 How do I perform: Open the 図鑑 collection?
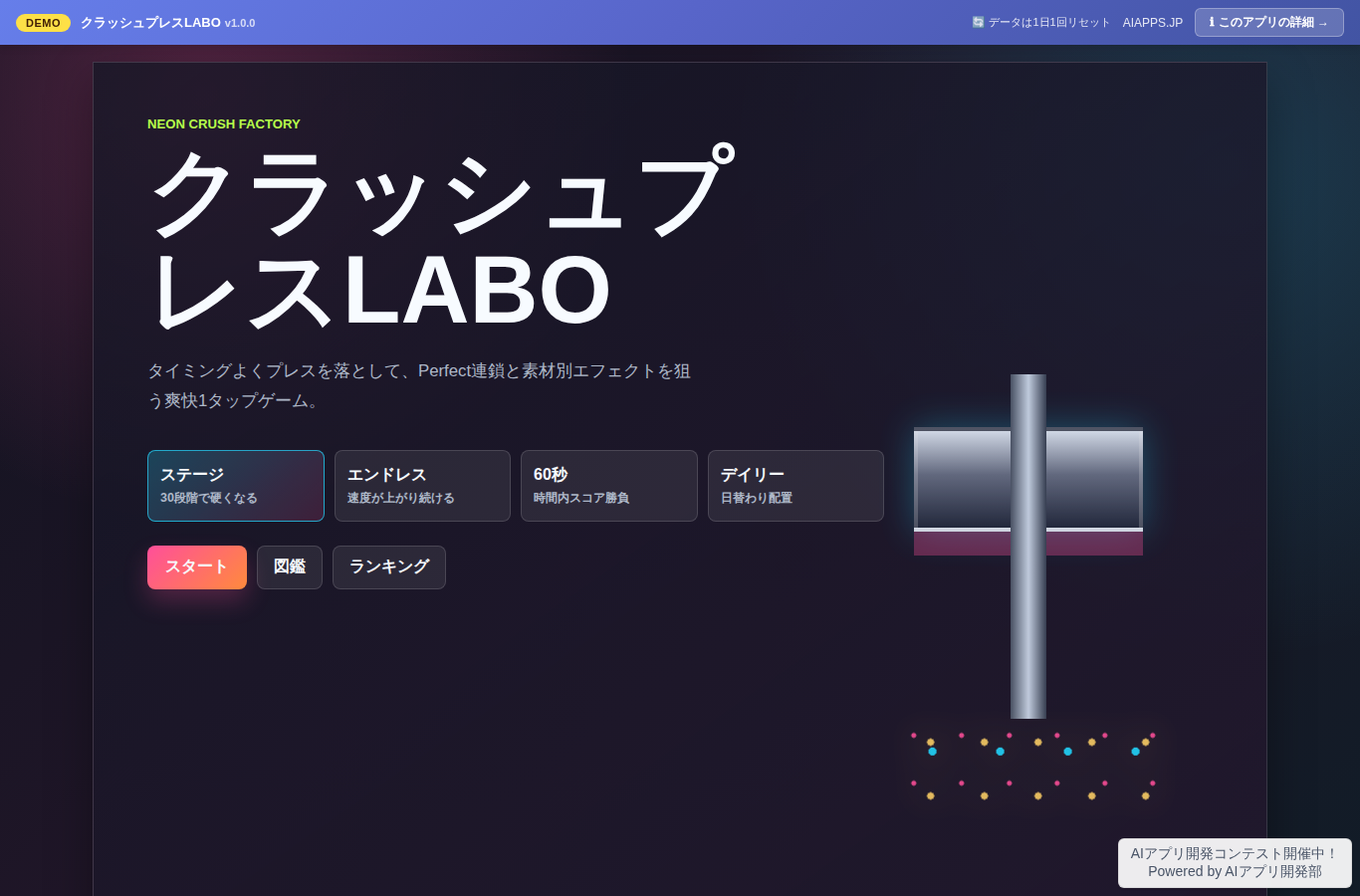pos(290,567)
